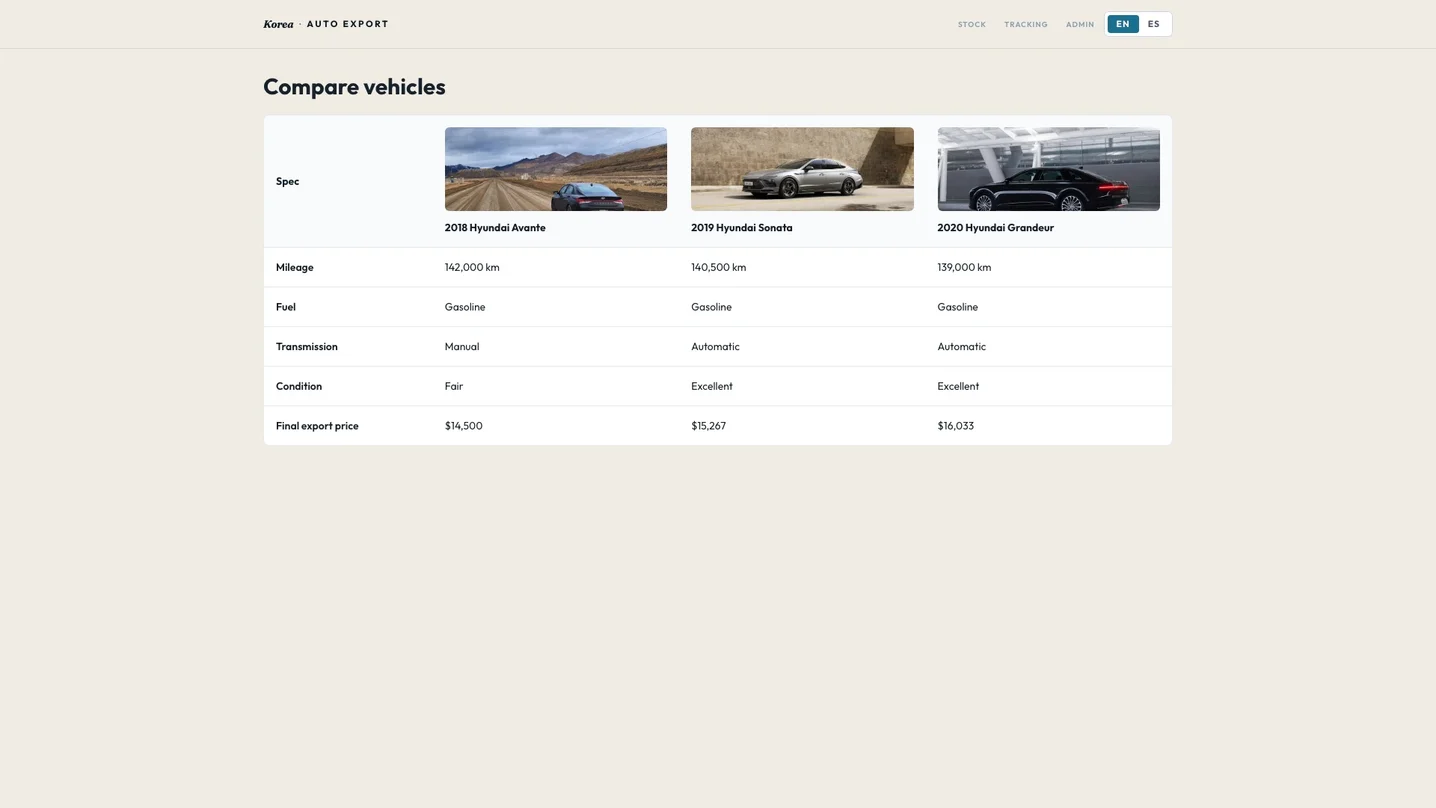Viewport: 1436px width, 808px height.
Task: Click the Manual transmission value
Action: tap(462, 347)
